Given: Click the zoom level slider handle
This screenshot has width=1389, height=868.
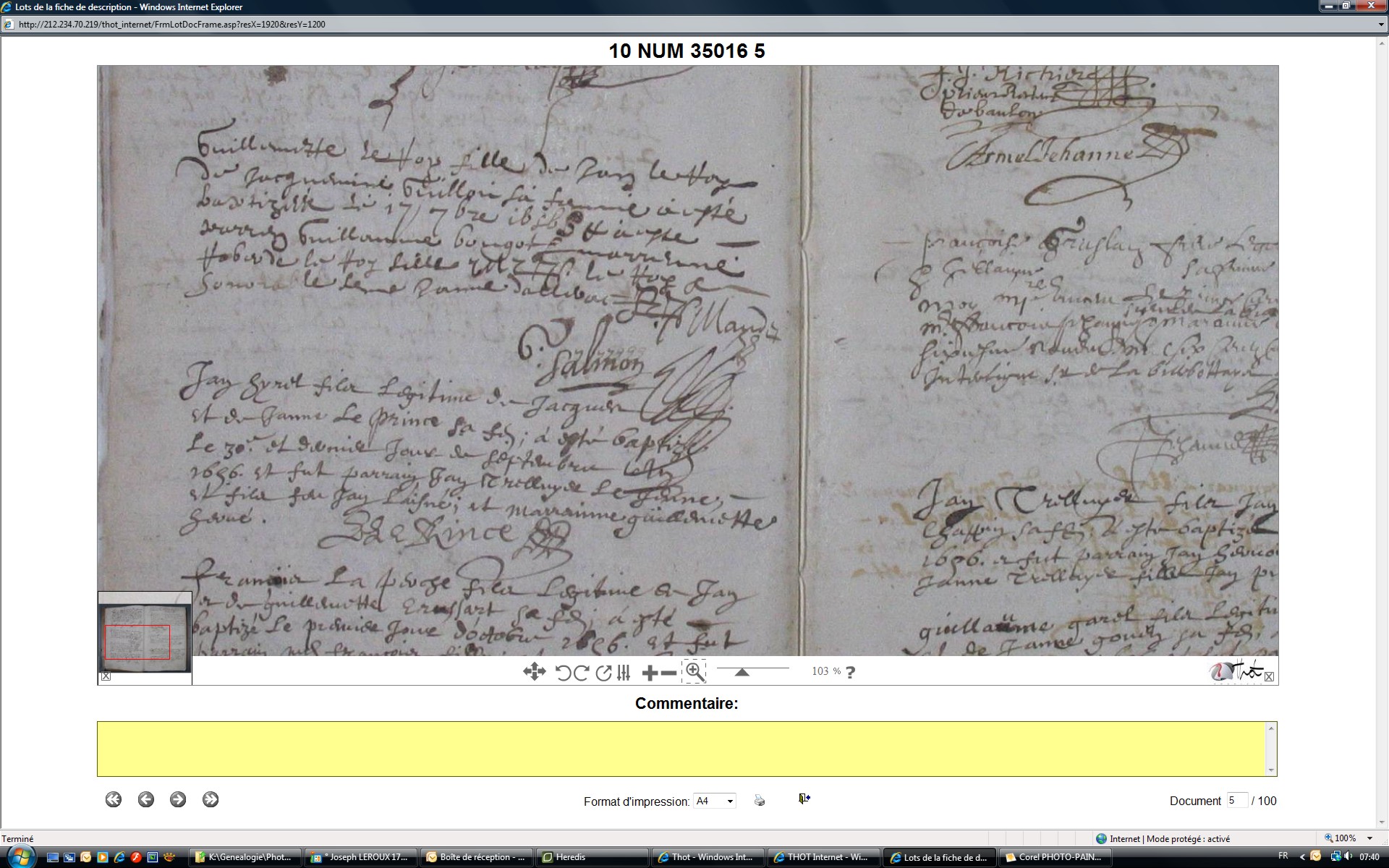Looking at the screenshot, I should (x=742, y=672).
